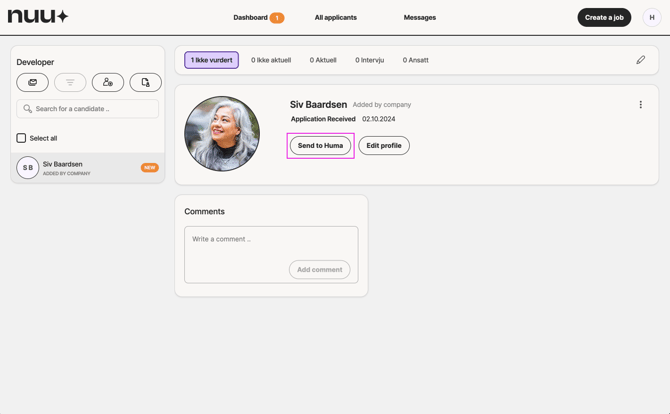670x414 pixels.
Task: Tick the Select all checkbox
Action: (x=21, y=138)
